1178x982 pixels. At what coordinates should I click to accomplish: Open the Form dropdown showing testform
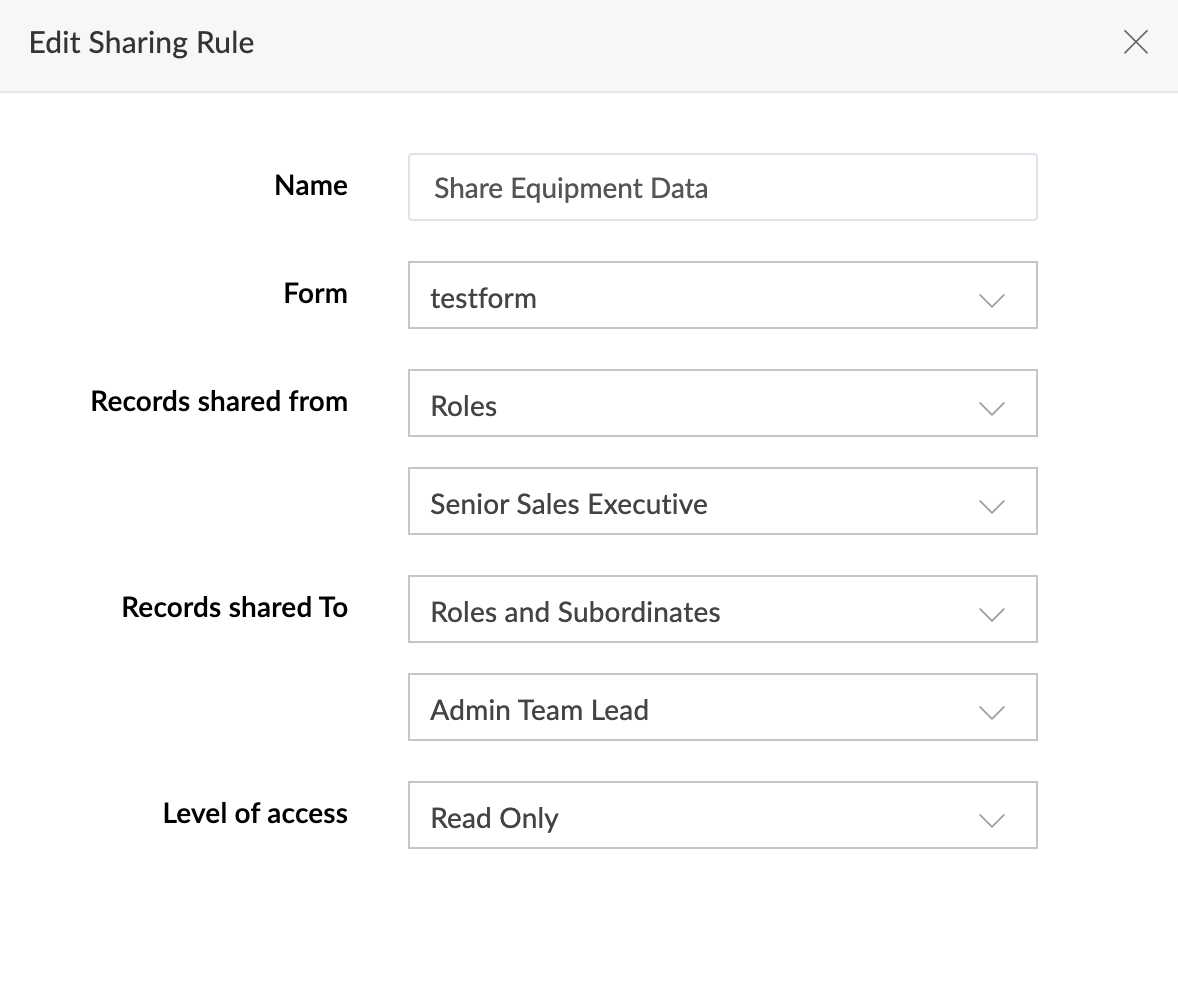(x=700, y=296)
